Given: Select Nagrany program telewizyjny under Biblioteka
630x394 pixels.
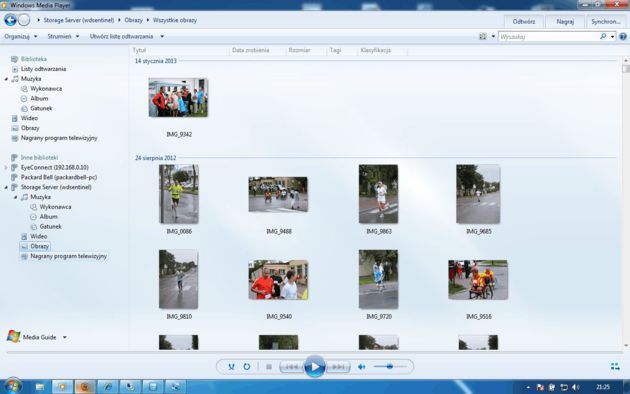Looking at the screenshot, I should coord(59,138).
